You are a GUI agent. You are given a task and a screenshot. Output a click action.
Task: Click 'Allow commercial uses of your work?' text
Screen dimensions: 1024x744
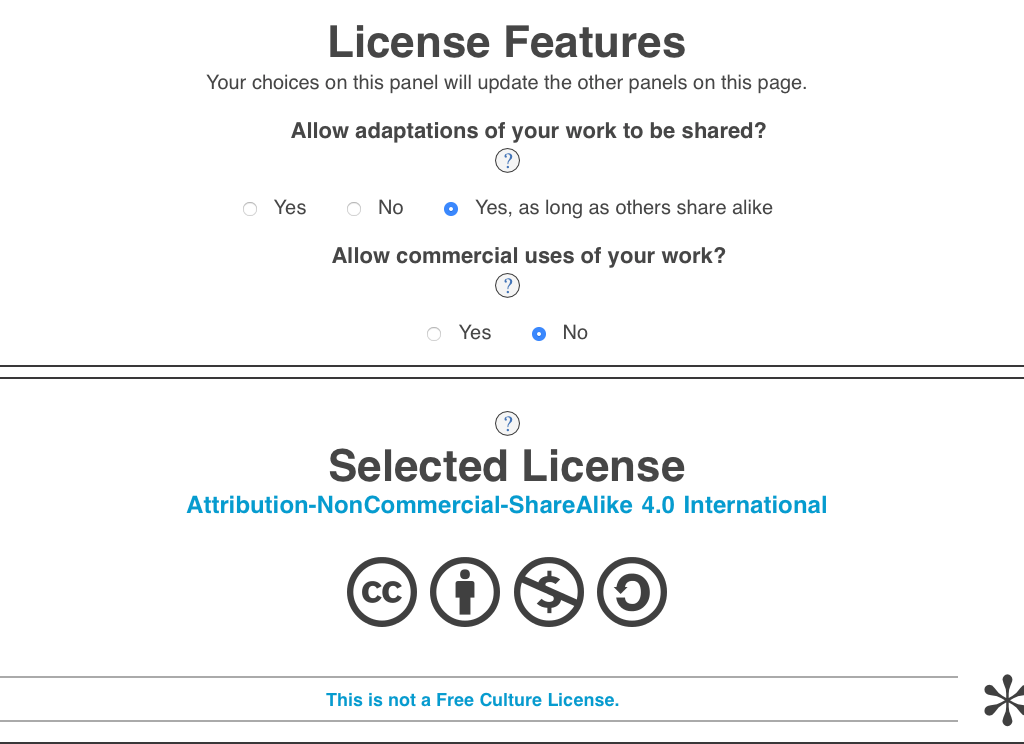pyautogui.click(x=529, y=255)
